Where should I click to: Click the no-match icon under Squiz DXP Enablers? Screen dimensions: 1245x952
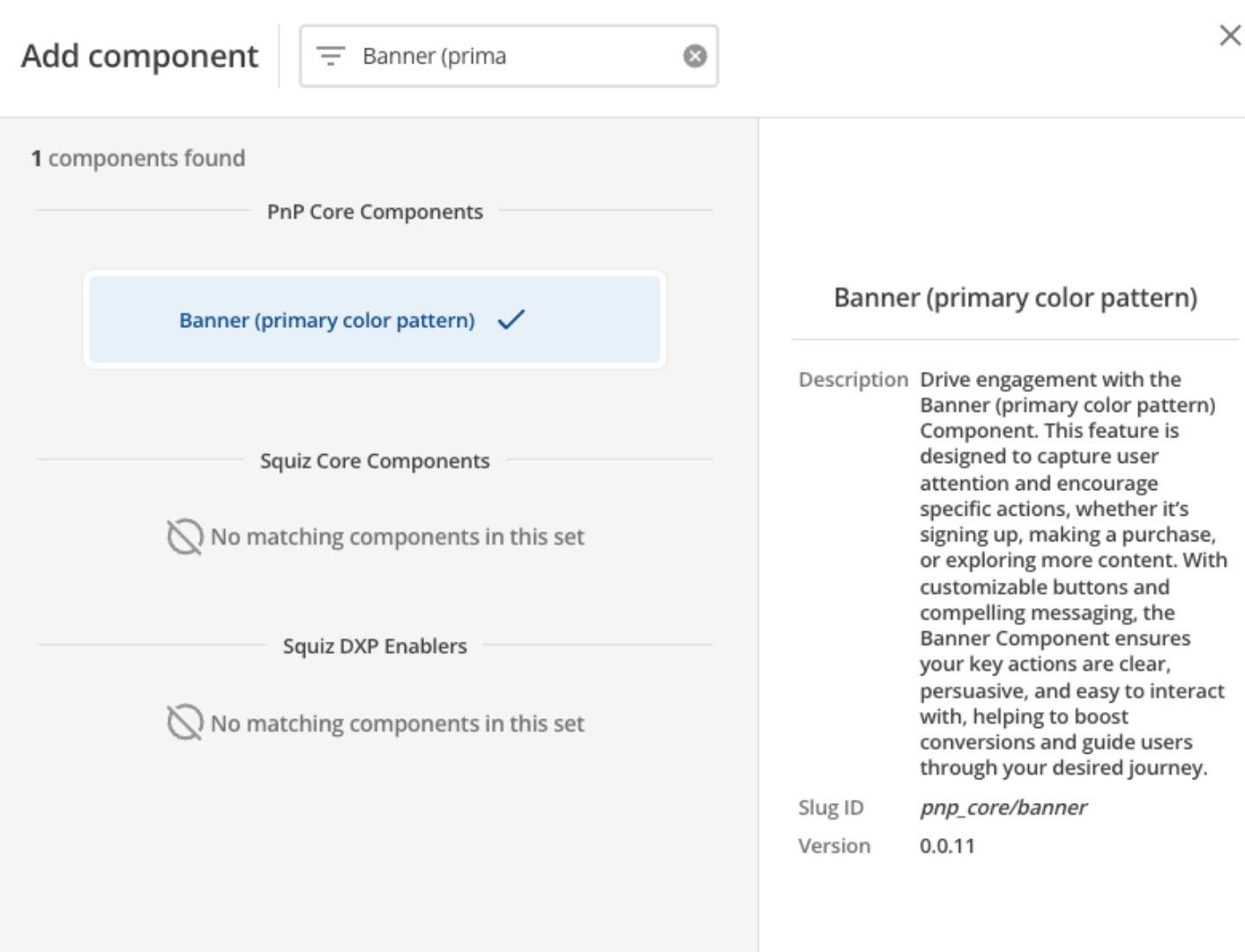point(185,723)
